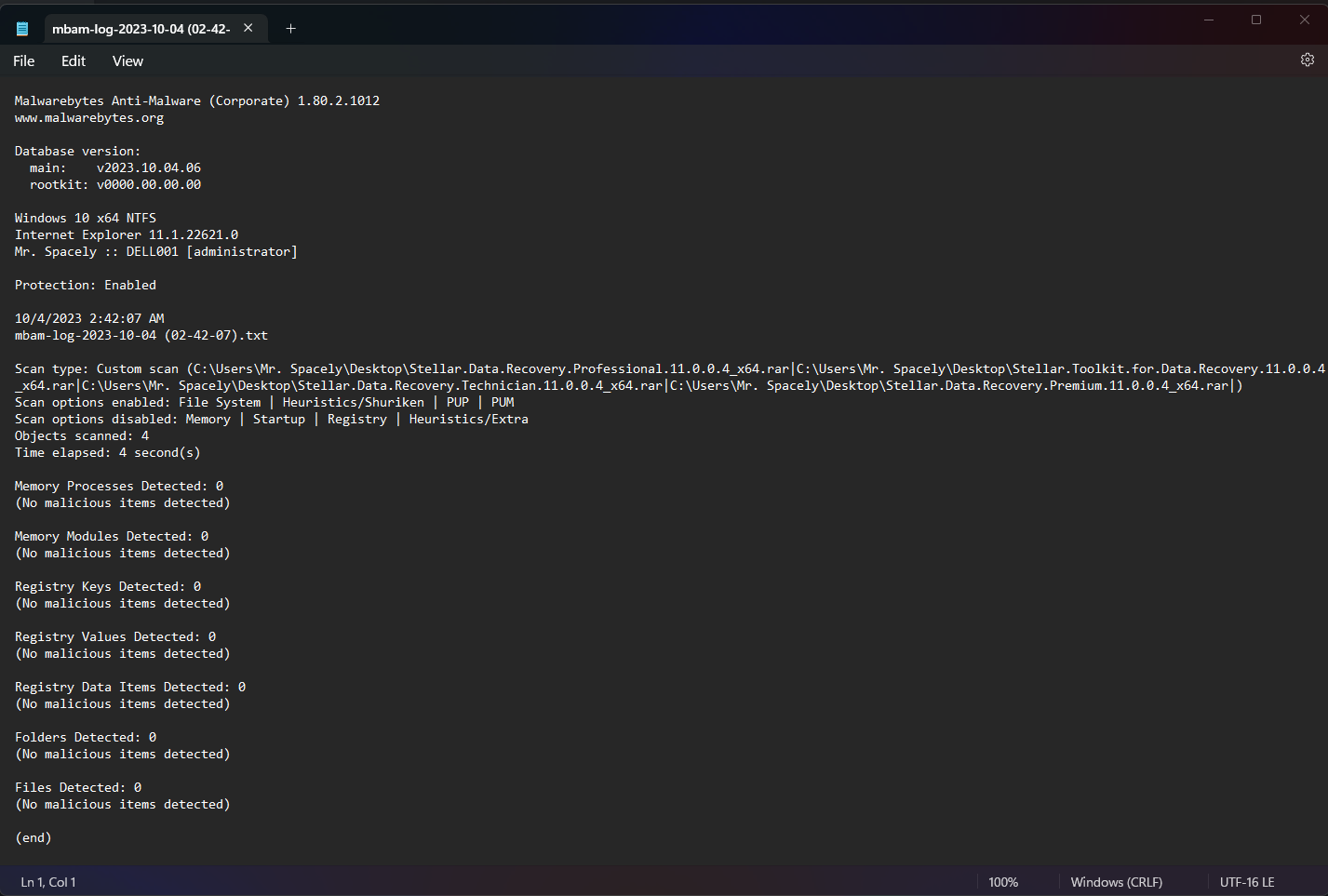Click the www.malwarebytes.org text line

tap(89, 118)
